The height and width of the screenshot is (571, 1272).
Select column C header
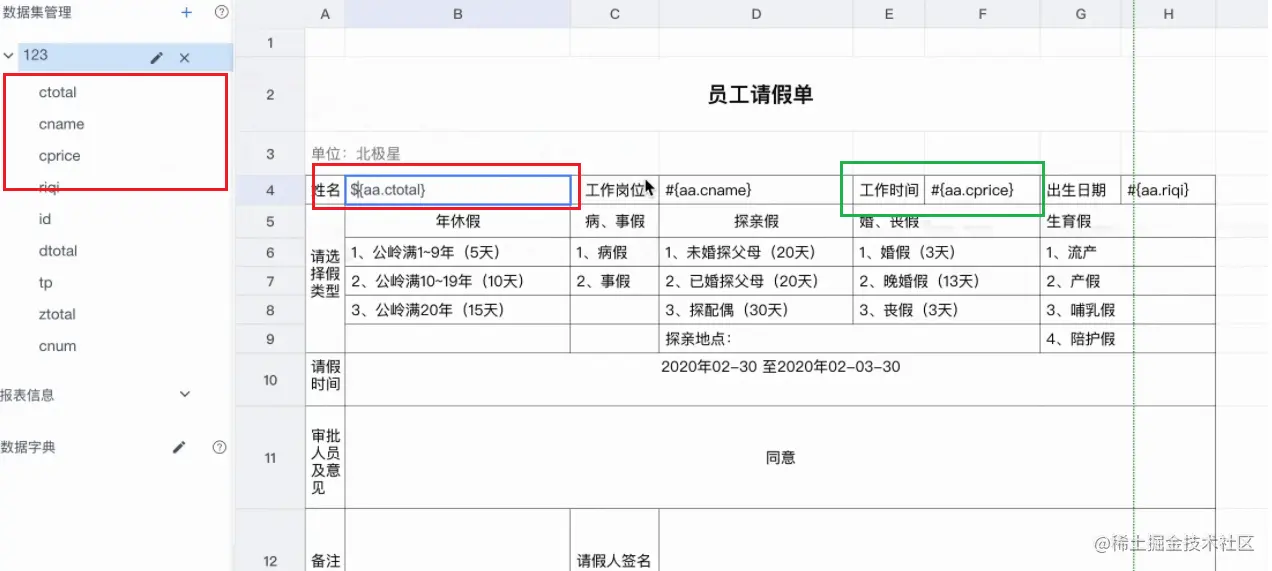click(615, 14)
